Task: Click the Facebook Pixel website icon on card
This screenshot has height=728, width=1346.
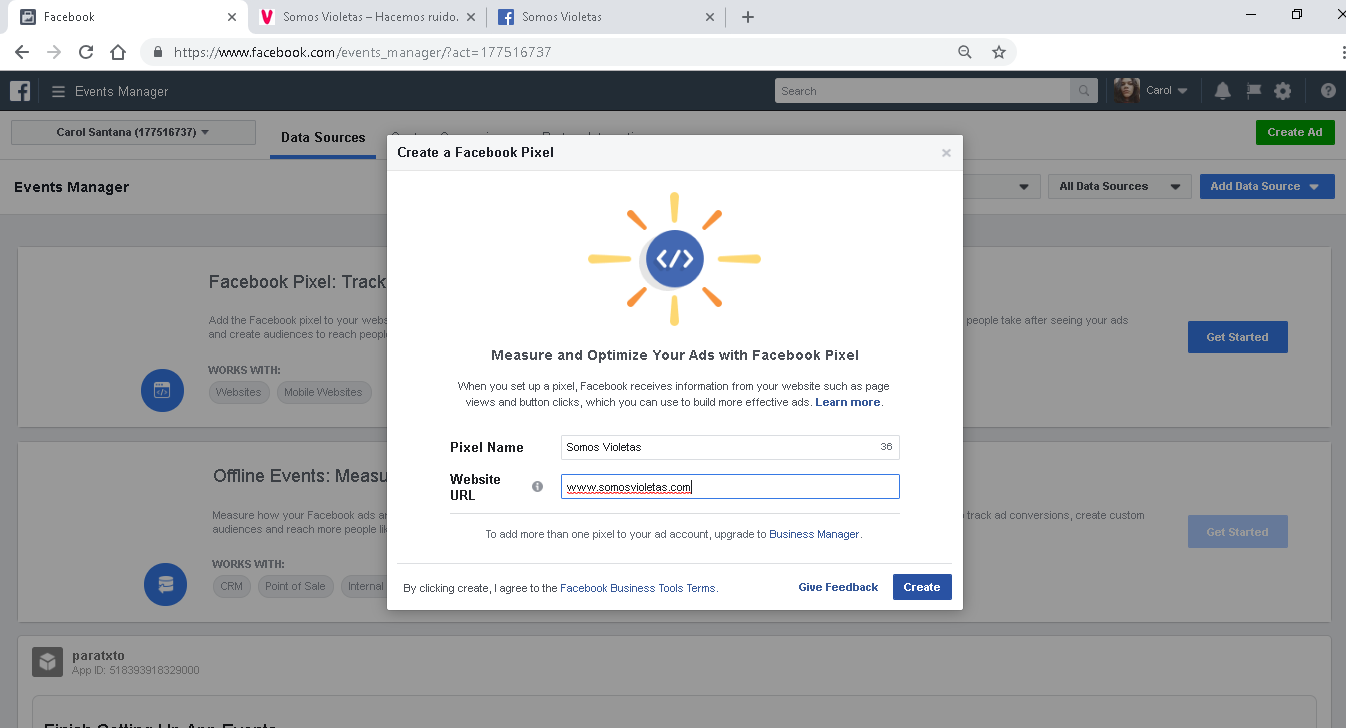Action: coord(162,390)
